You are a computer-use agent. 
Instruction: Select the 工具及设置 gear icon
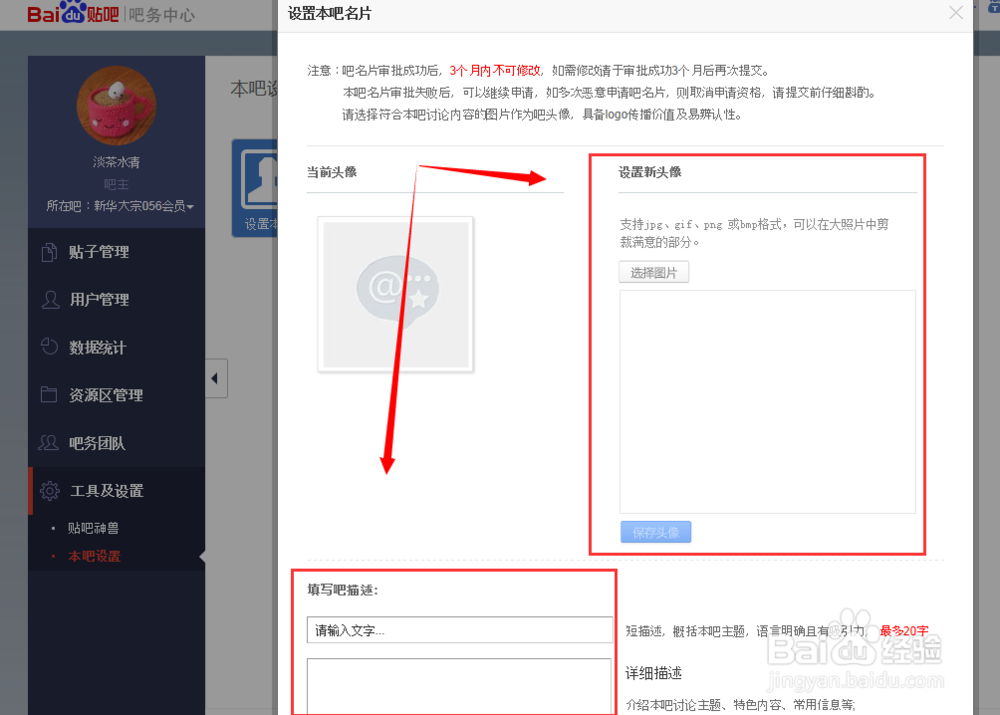pos(50,491)
